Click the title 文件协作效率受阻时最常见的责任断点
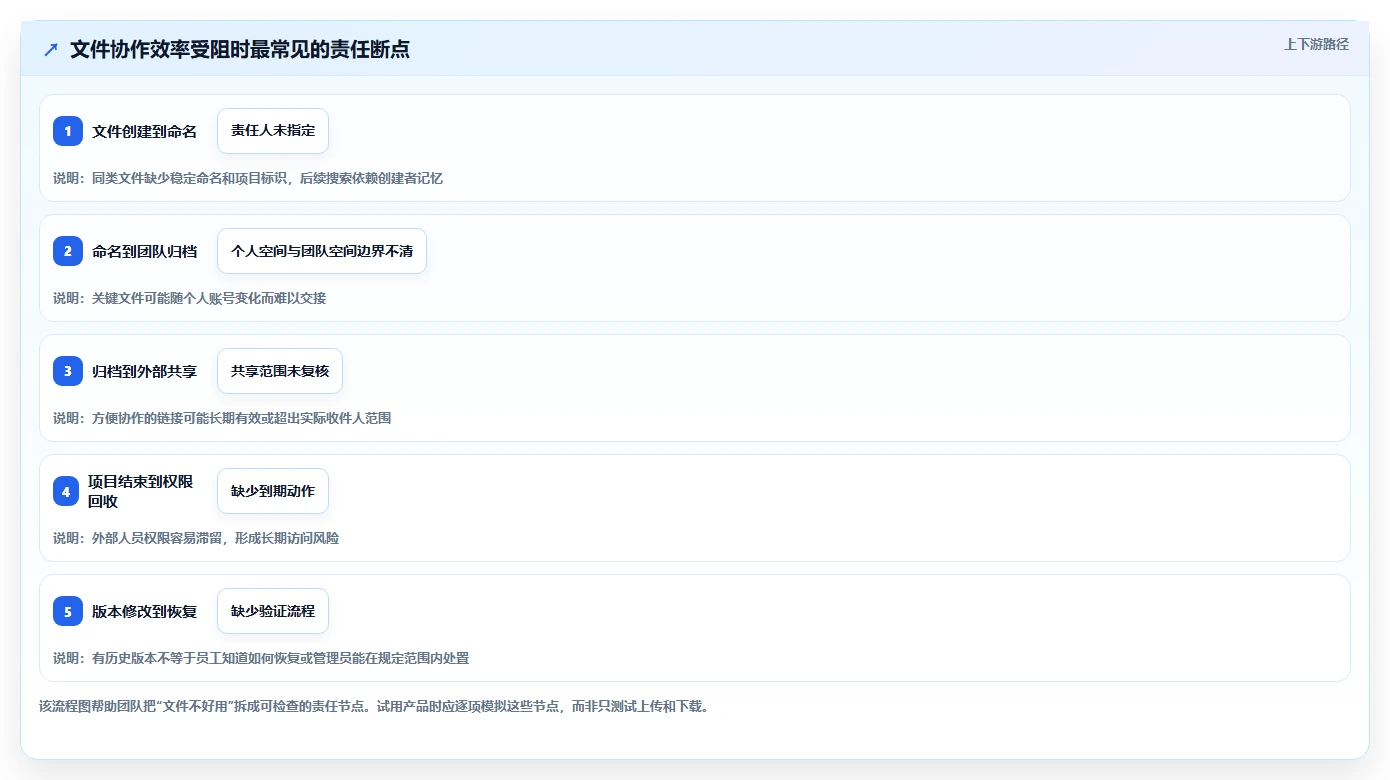Screen dimensions: 1390x780 click(240, 50)
